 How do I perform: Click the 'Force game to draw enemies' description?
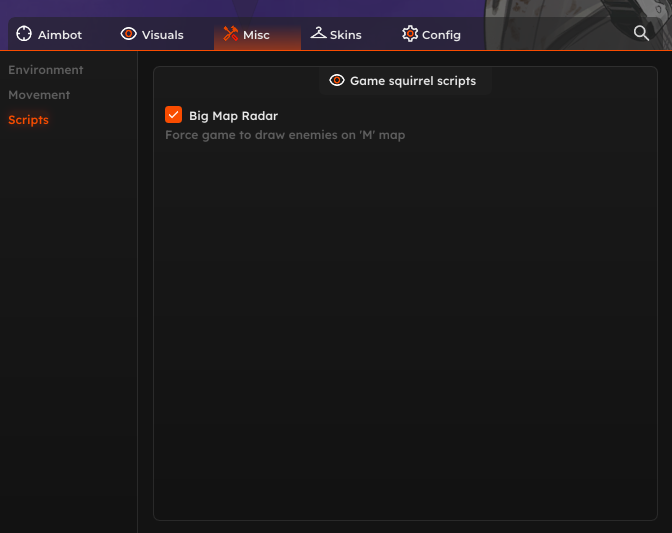[285, 135]
